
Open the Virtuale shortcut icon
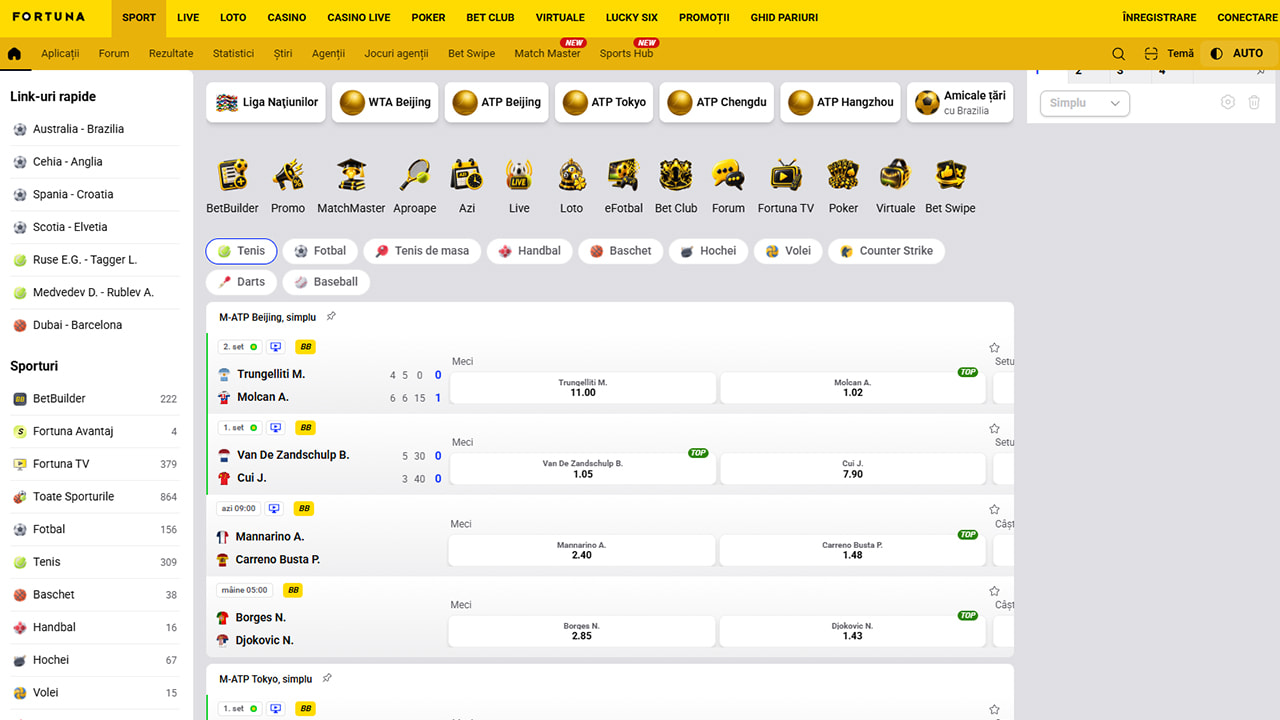895,175
